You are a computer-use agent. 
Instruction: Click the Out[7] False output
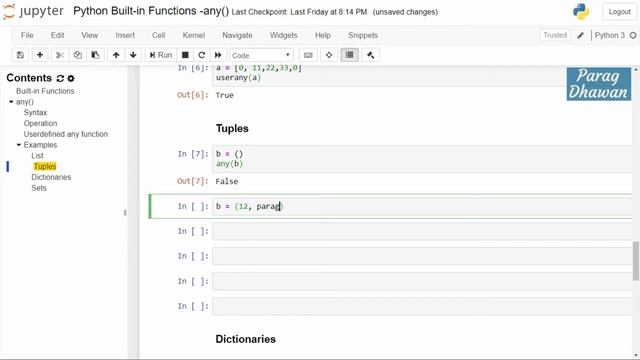pyautogui.click(x=227, y=182)
